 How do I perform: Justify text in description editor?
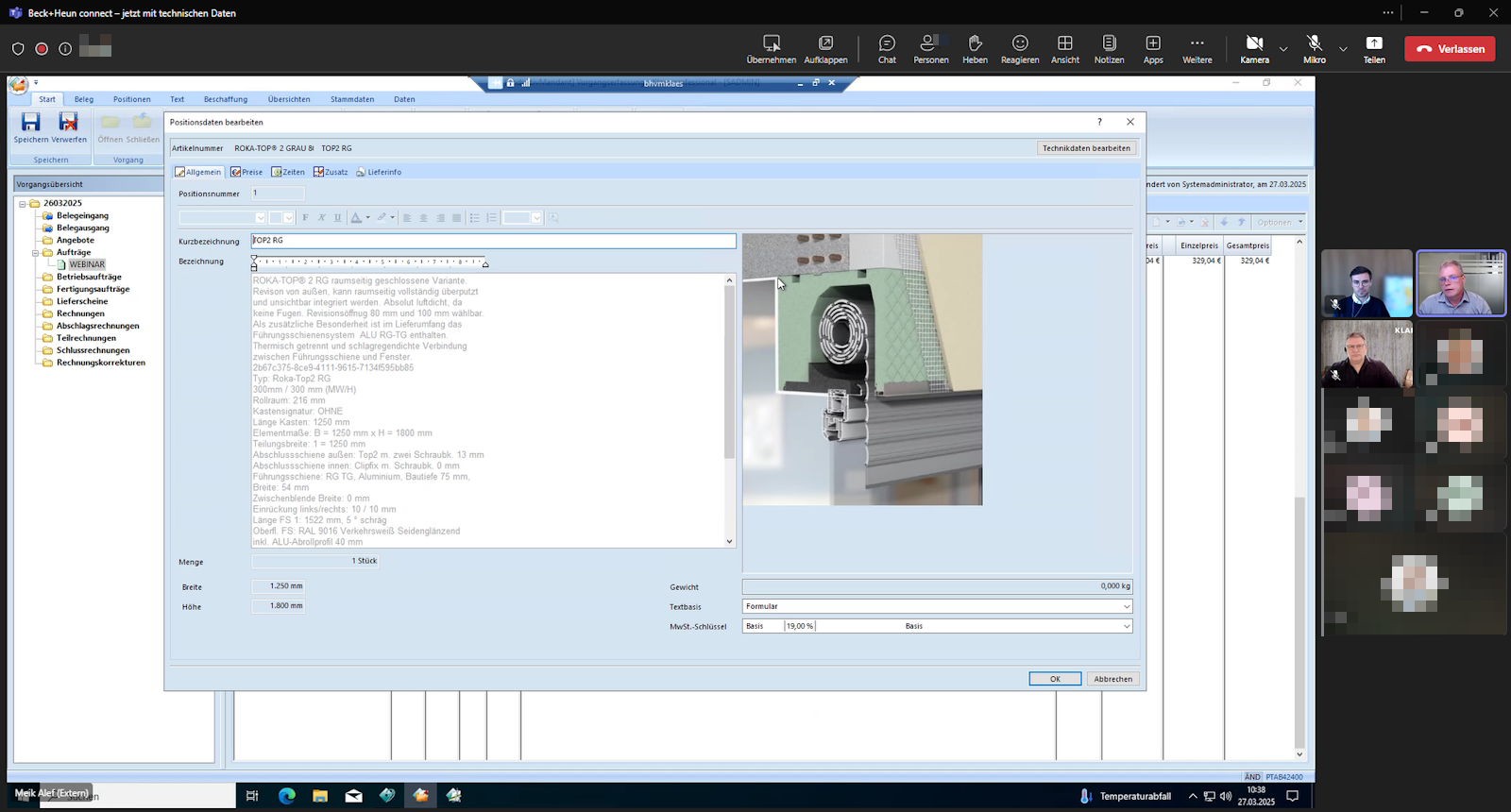[x=456, y=218]
